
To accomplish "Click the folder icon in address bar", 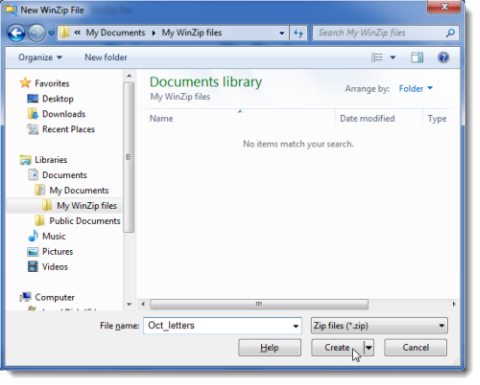I will coord(65,33).
